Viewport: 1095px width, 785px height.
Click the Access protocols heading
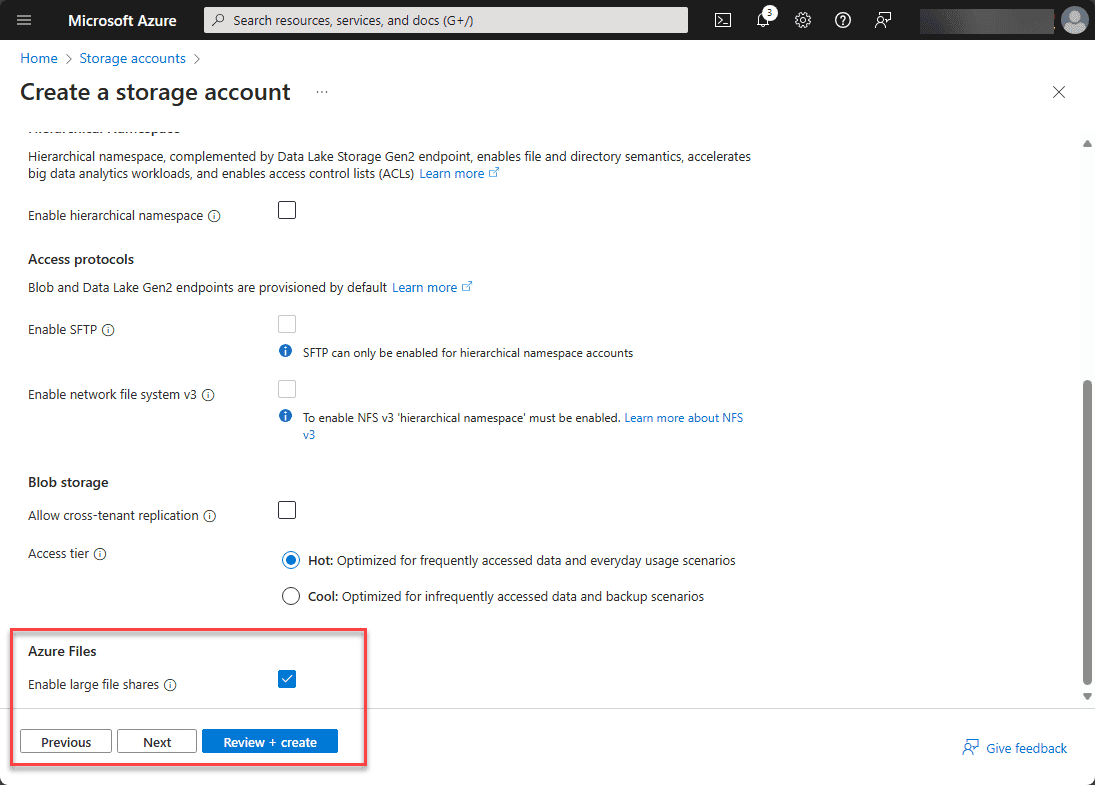(x=81, y=260)
